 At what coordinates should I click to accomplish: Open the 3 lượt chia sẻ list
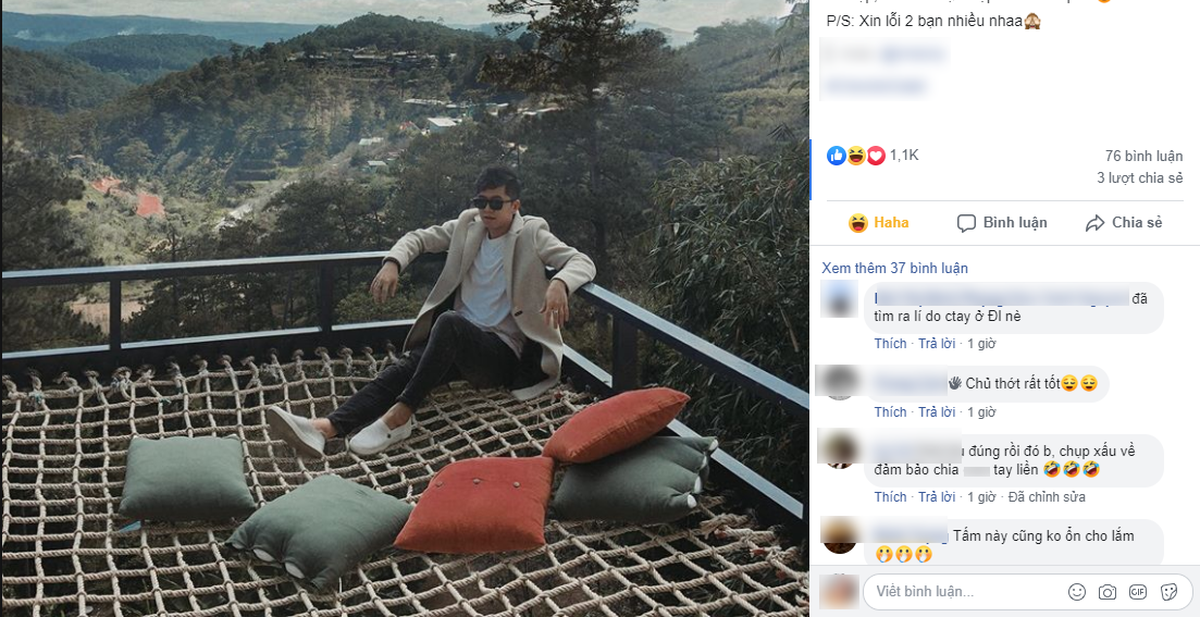(x=1139, y=178)
